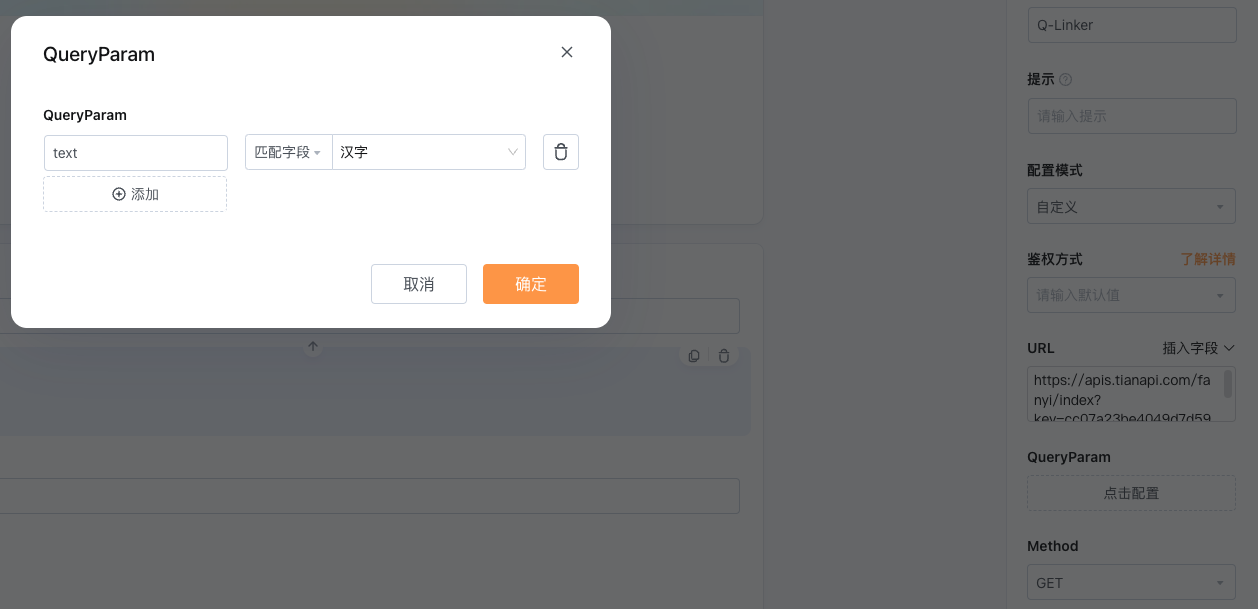Screen dimensions: 1258x609
Task: Click the up arrow circle icon
Action: 313,347
